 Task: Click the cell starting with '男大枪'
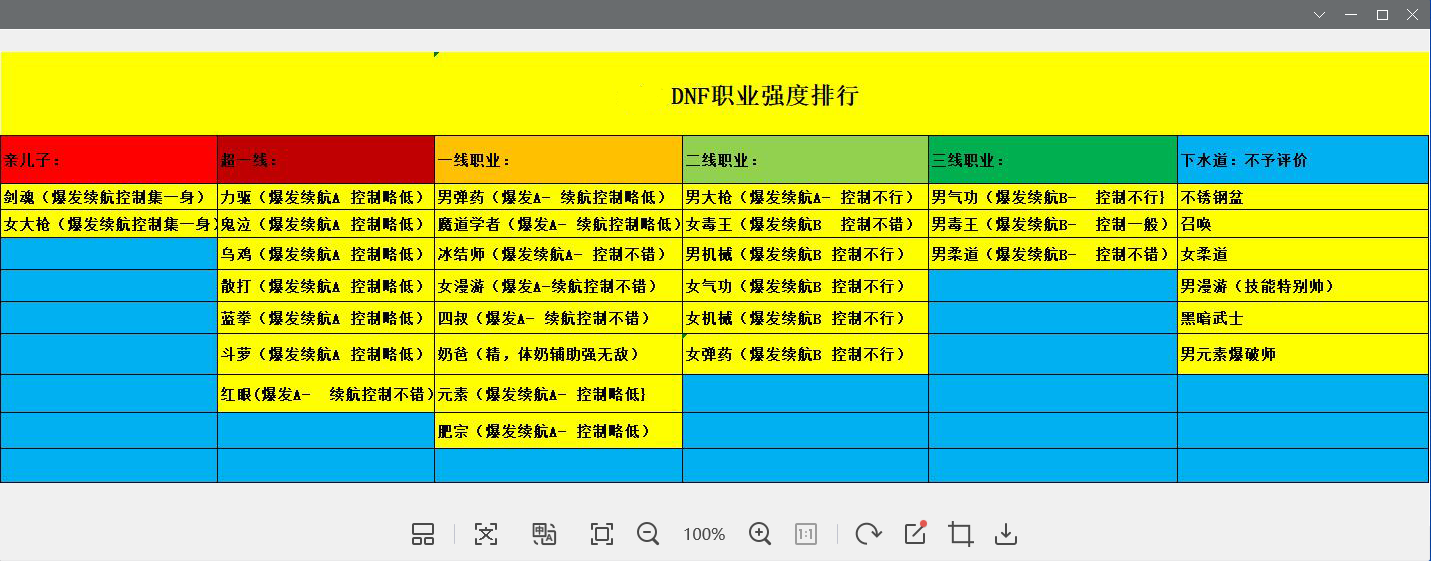[x=805, y=197]
